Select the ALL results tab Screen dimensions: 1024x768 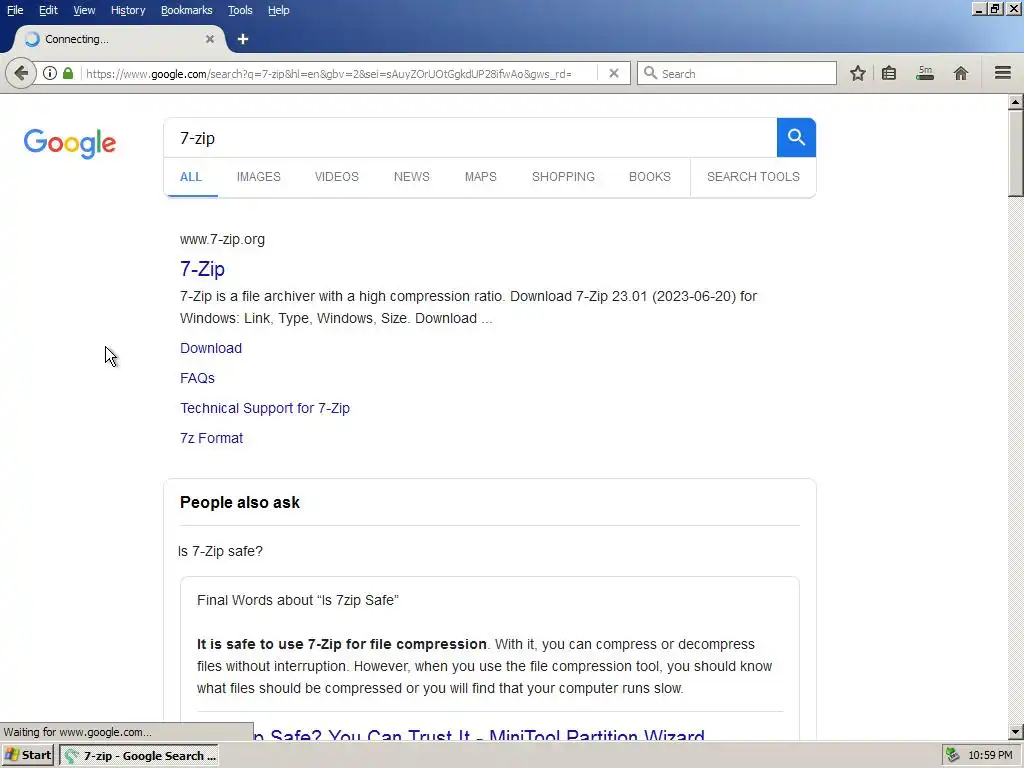191,177
